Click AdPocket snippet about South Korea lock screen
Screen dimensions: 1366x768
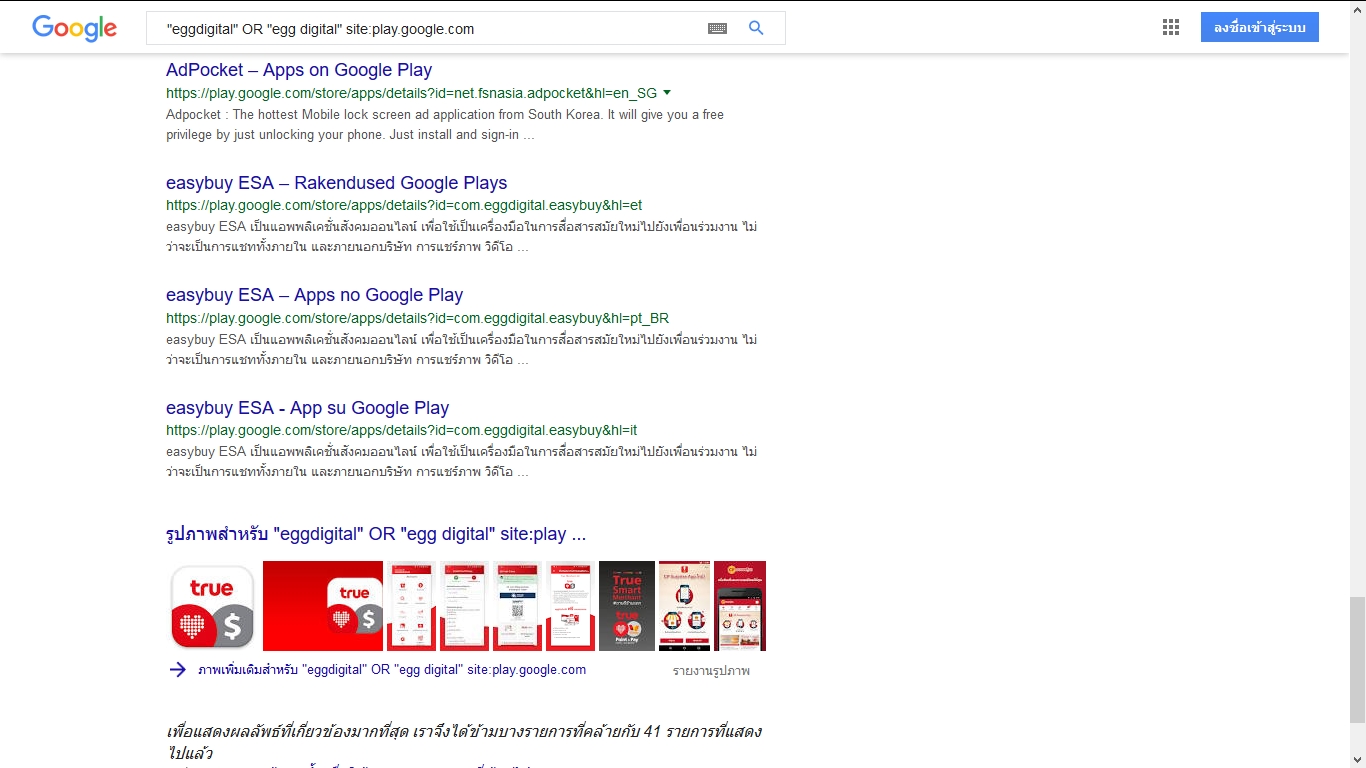point(445,125)
